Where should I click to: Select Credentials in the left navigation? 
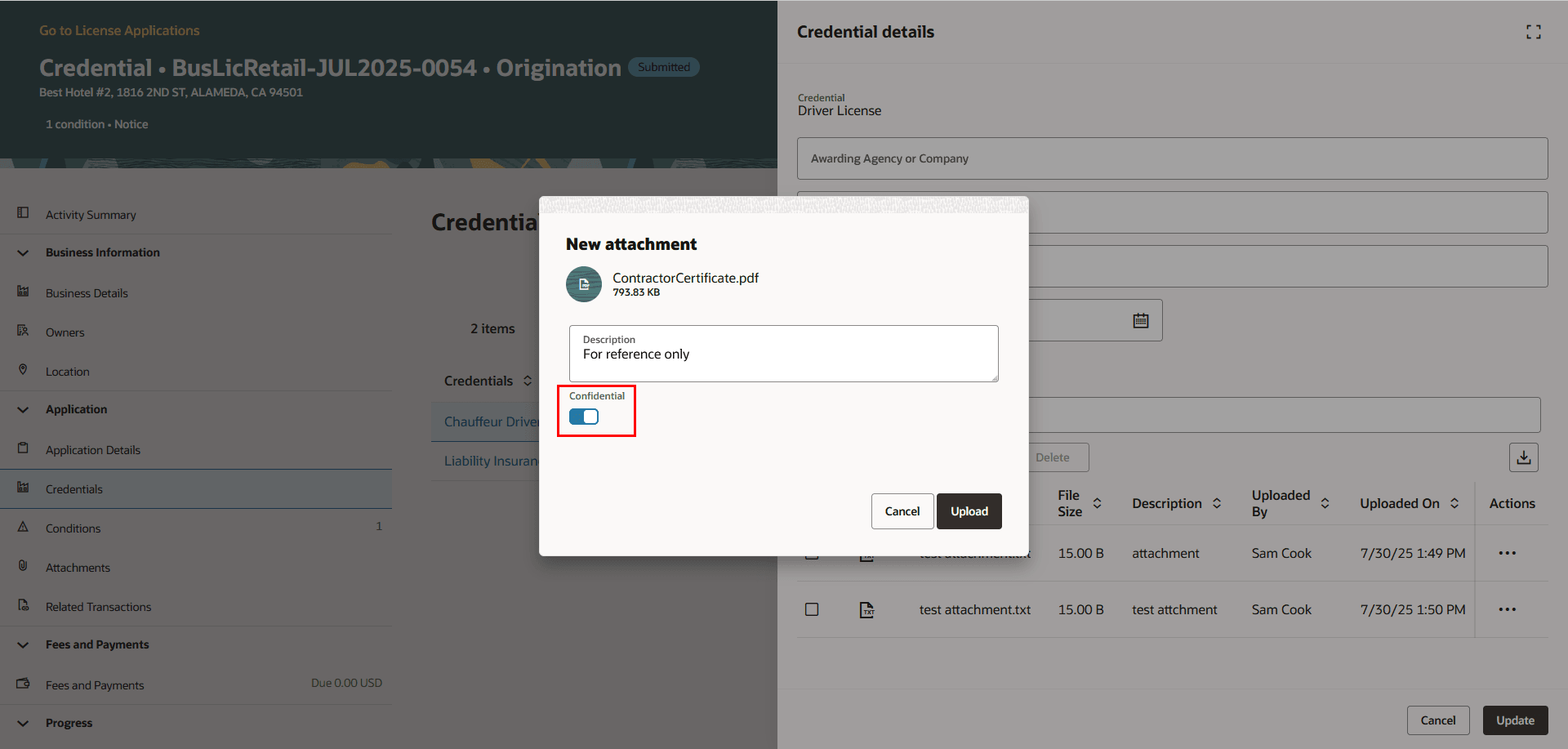coord(74,488)
